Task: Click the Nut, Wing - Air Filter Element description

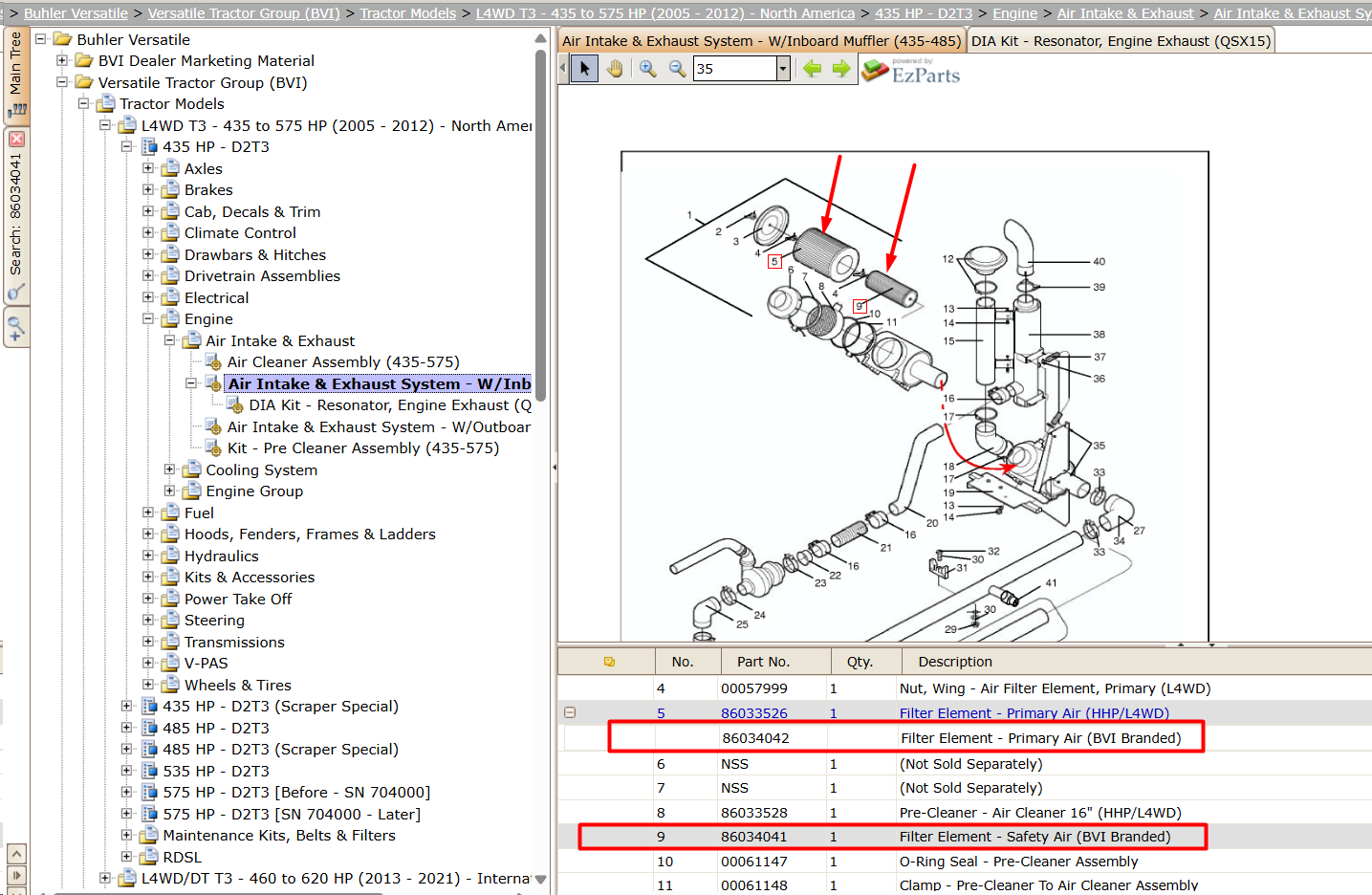Action: [x=1055, y=688]
